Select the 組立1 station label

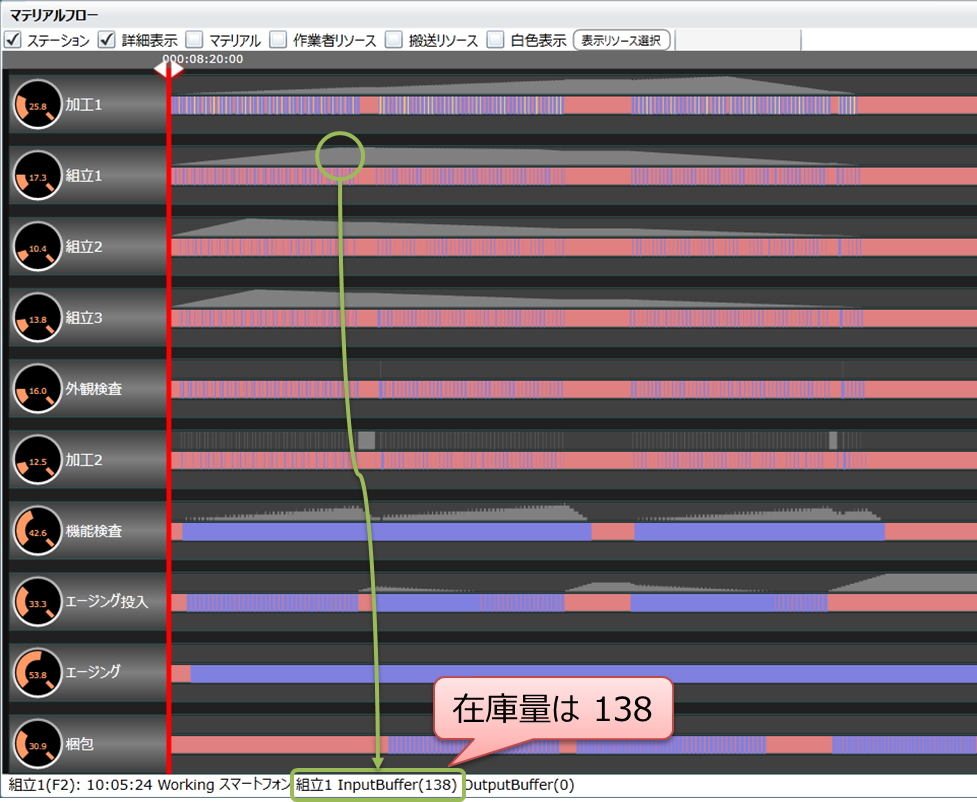pos(83,175)
